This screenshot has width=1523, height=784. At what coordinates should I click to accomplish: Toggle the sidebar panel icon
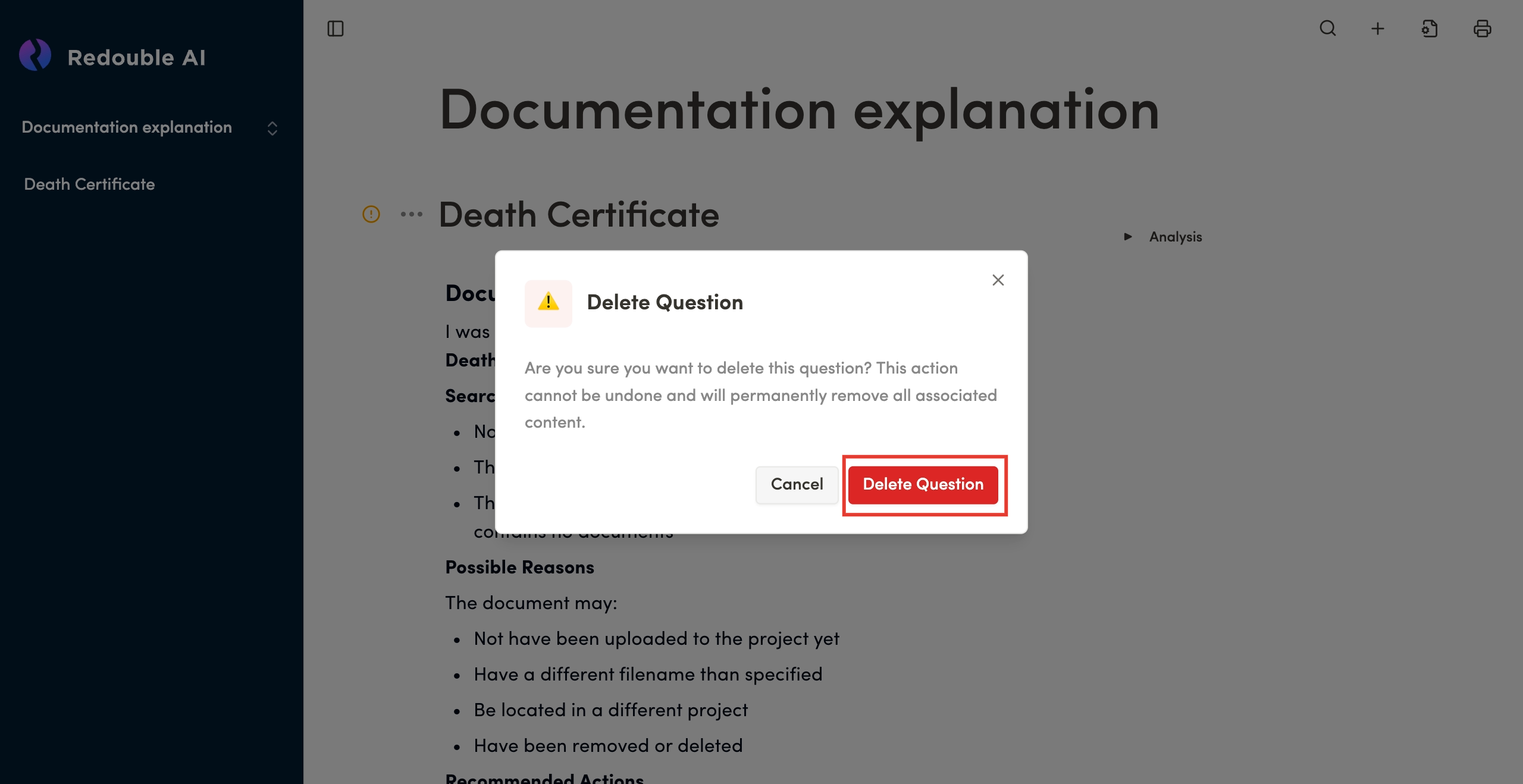click(x=336, y=29)
